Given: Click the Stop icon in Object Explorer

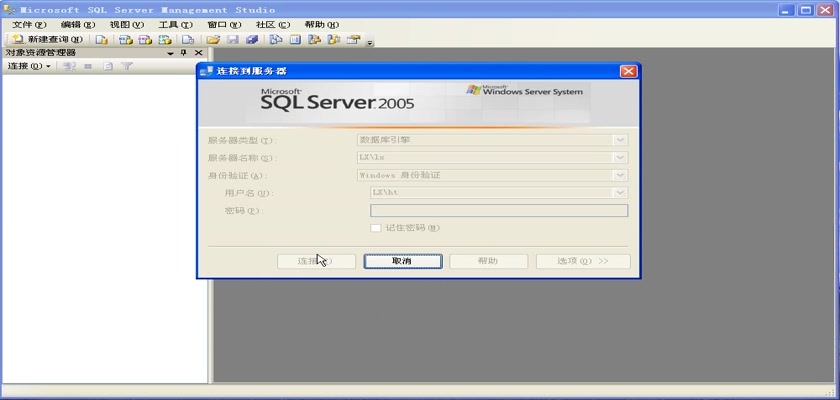Looking at the screenshot, I should pos(88,66).
